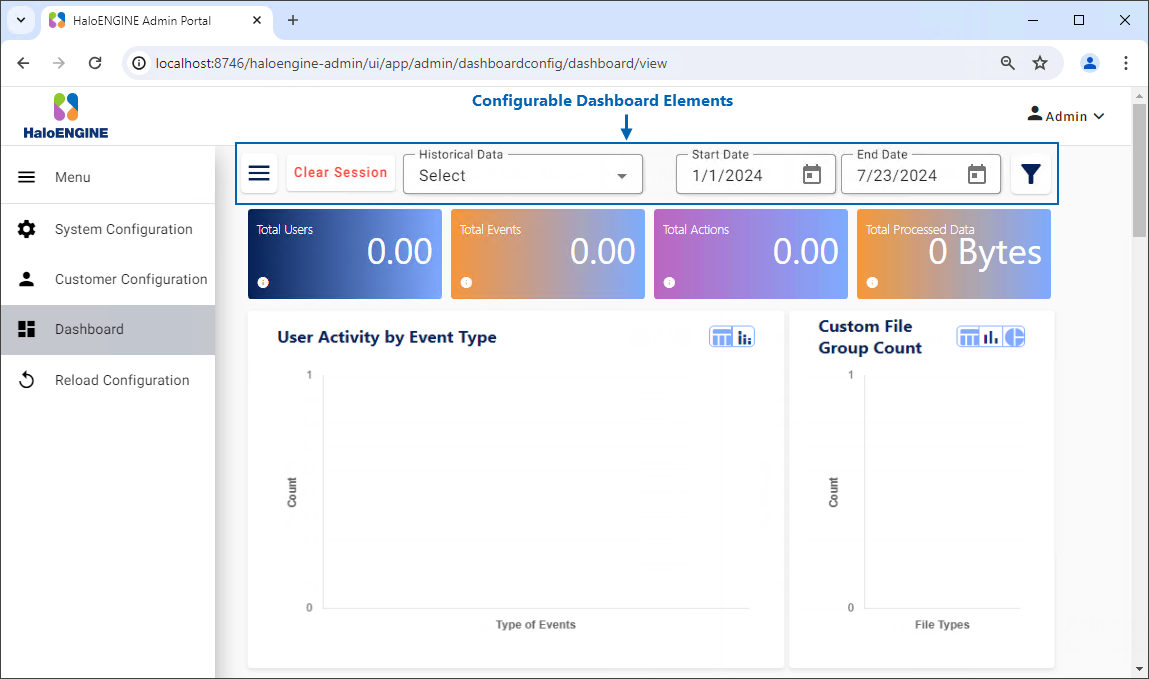Open the calendar picker for End Date
Screen dimensions: 1149x679
tap(977, 174)
